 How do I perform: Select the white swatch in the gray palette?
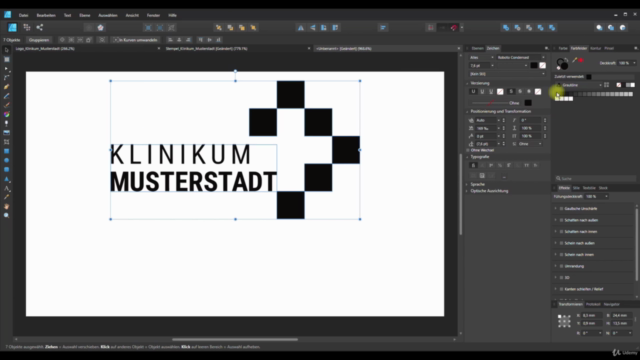coord(571,98)
